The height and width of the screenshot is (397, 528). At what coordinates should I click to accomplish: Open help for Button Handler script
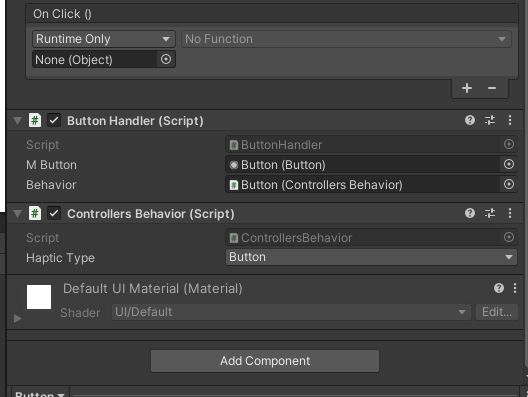(470, 120)
